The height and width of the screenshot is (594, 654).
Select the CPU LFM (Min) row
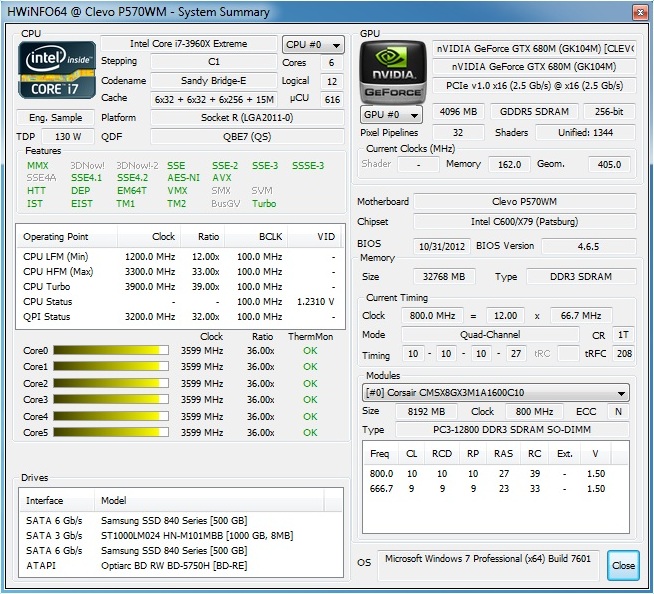tap(179, 257)
